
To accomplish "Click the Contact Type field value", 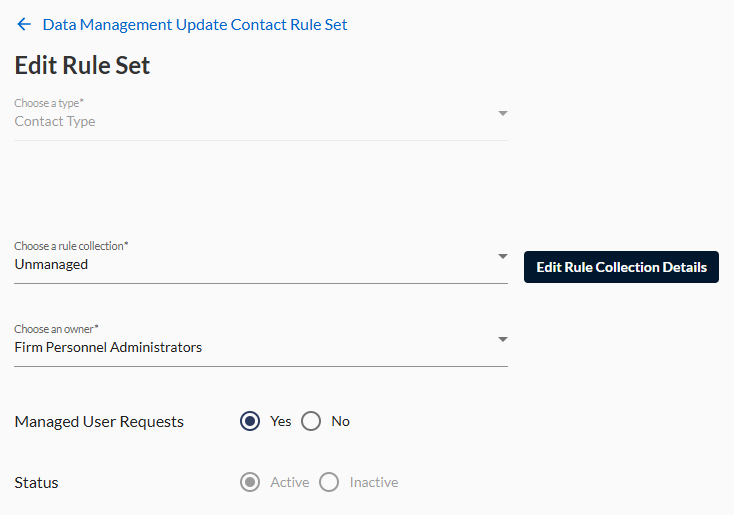I will click(x=55, y=121).
